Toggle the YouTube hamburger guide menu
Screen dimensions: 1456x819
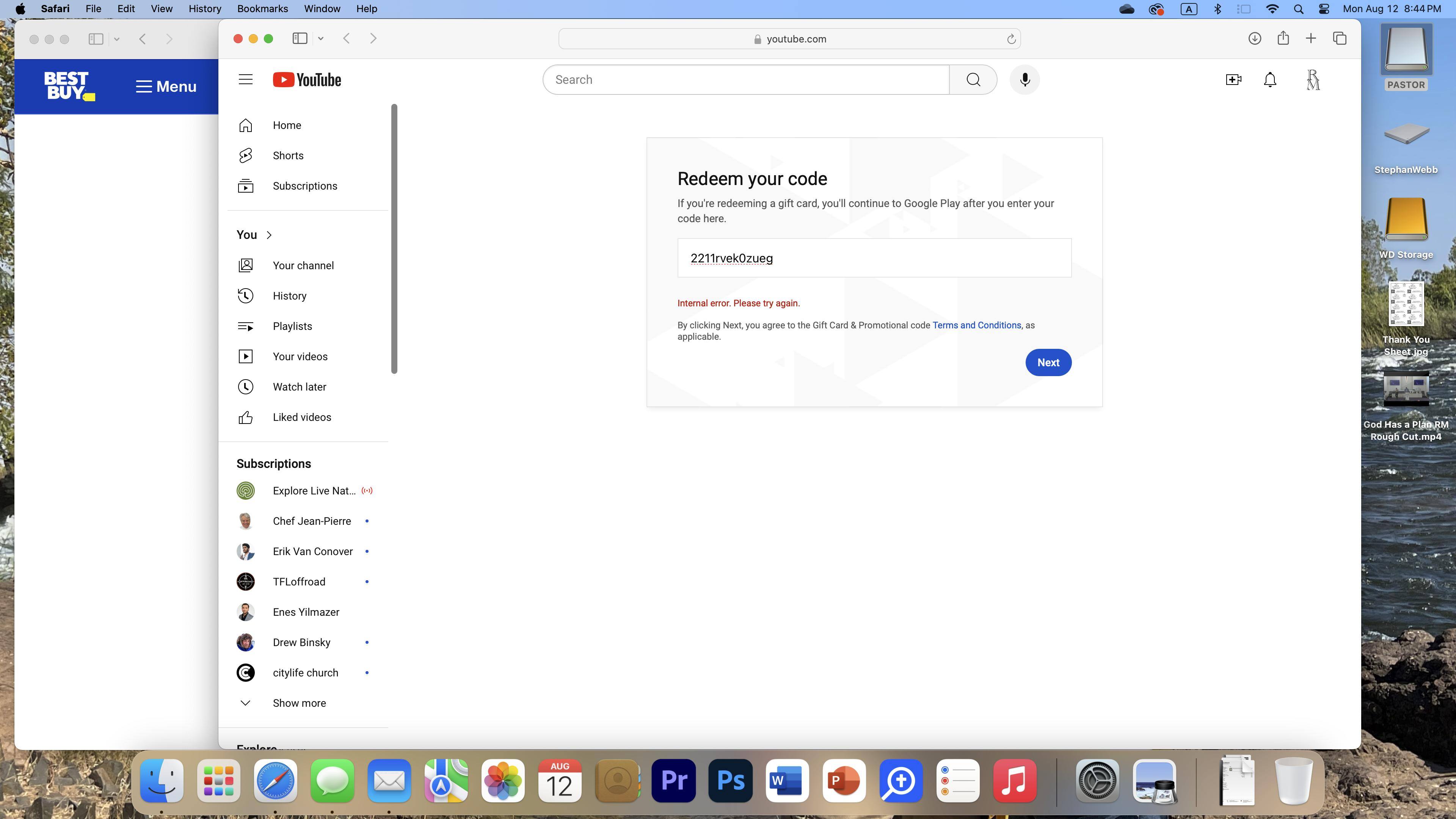(245, 80)
